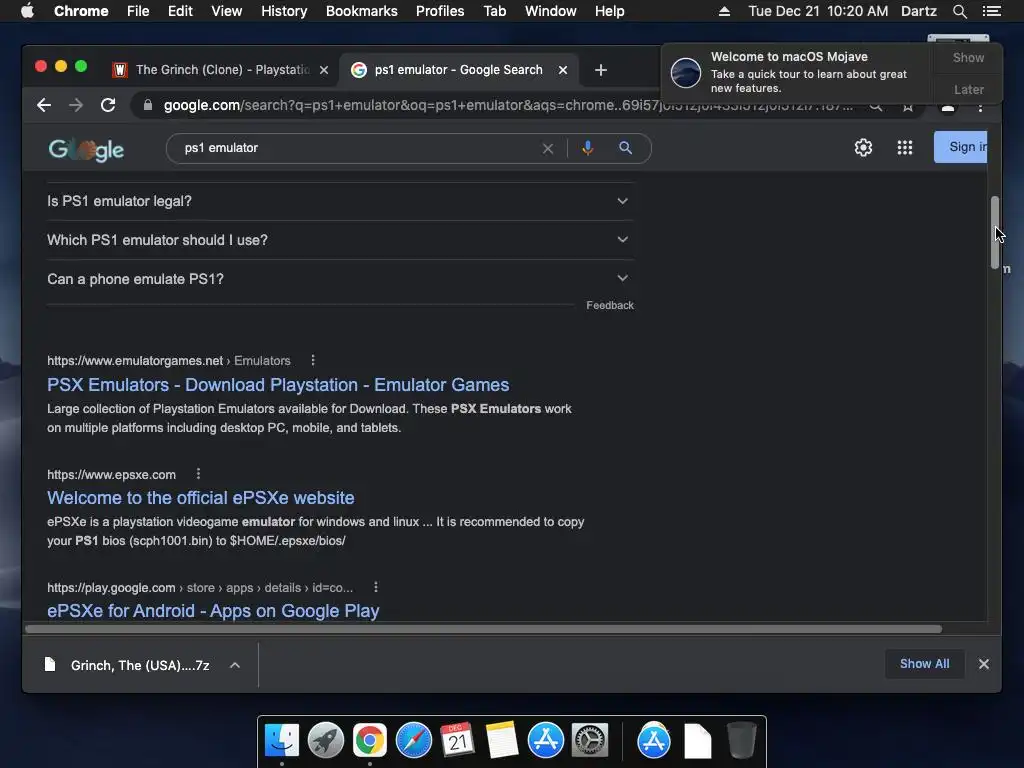This screenshot has width=1024, height=768.
Task: Open Calendar from the Dock
Action: click(x=457, y=741)
